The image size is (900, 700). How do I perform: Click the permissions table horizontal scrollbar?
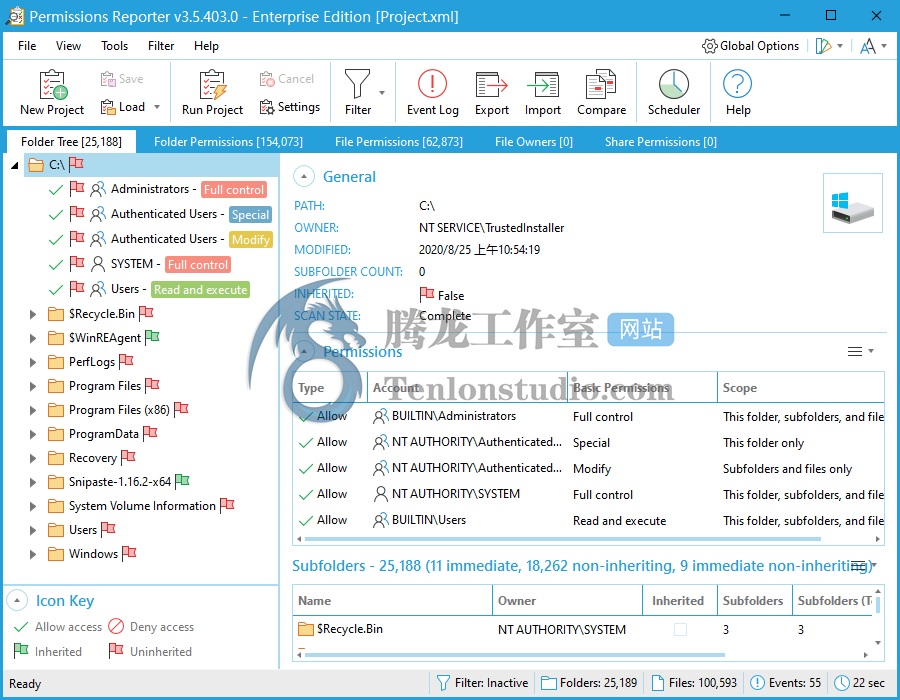coord(562,539)
